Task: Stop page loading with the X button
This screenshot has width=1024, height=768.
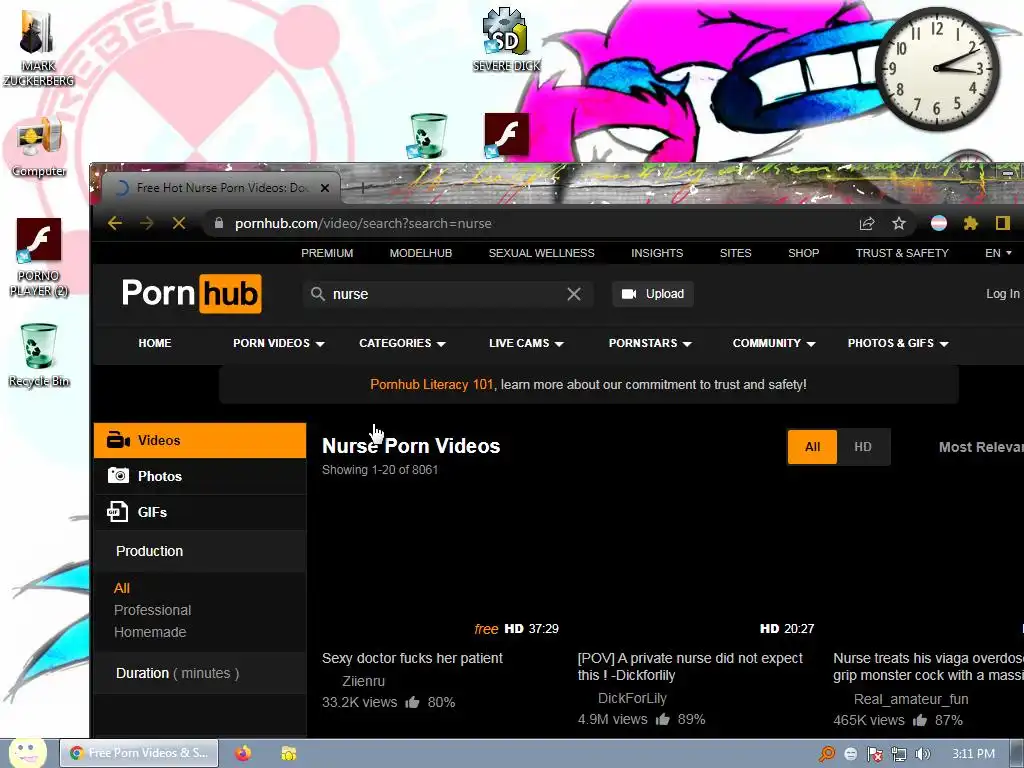Action: pyautogui.click(x=179, y=223)
